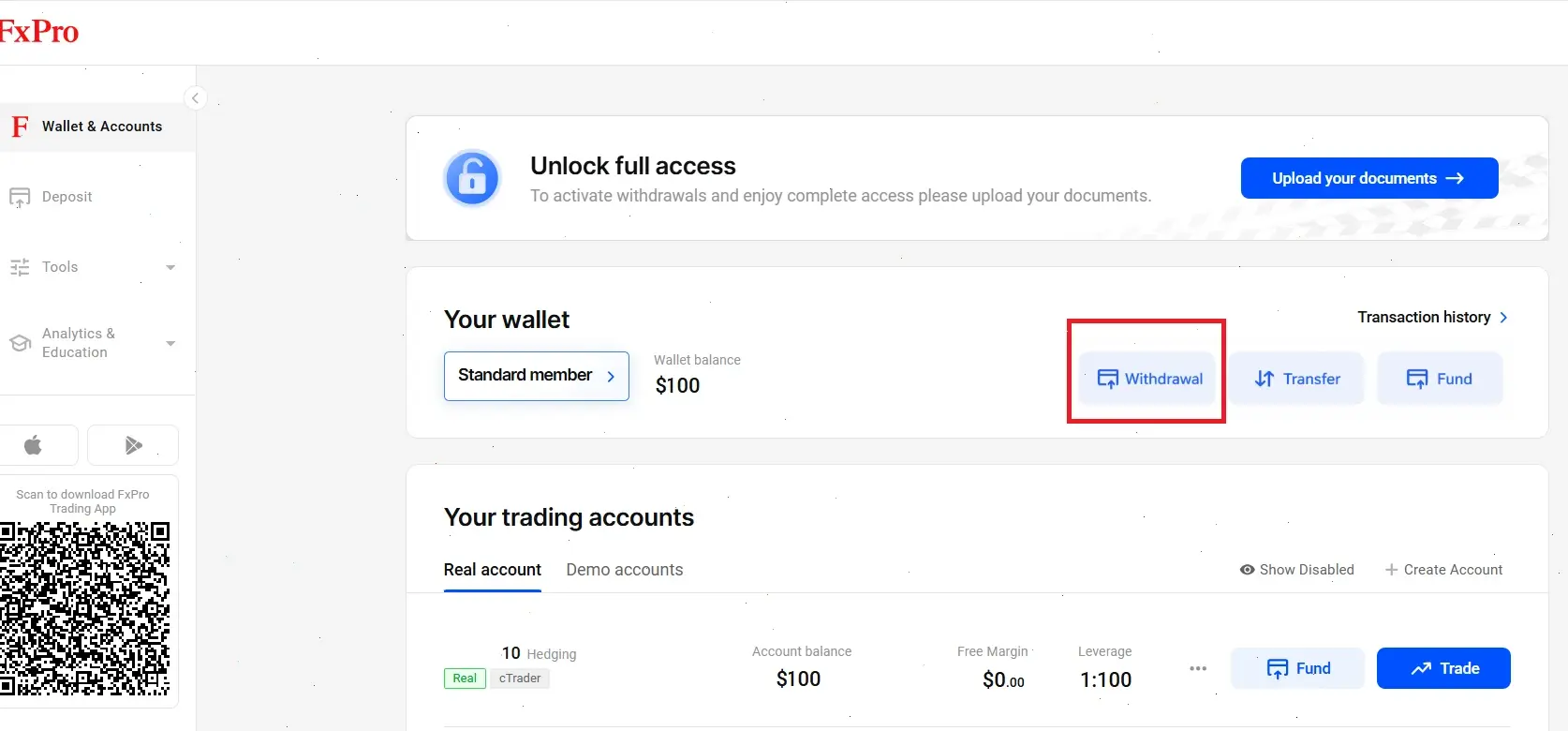The image size is (1568, 731).
Task: Open the wallet Fund icon
Action: tap(1417, 378)
